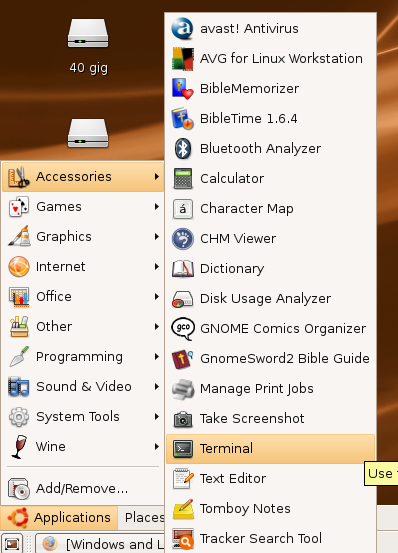Viewport: 398px width, 553px height.
Task: Expand the Other submenu arrow
Action: coord(157,327)
